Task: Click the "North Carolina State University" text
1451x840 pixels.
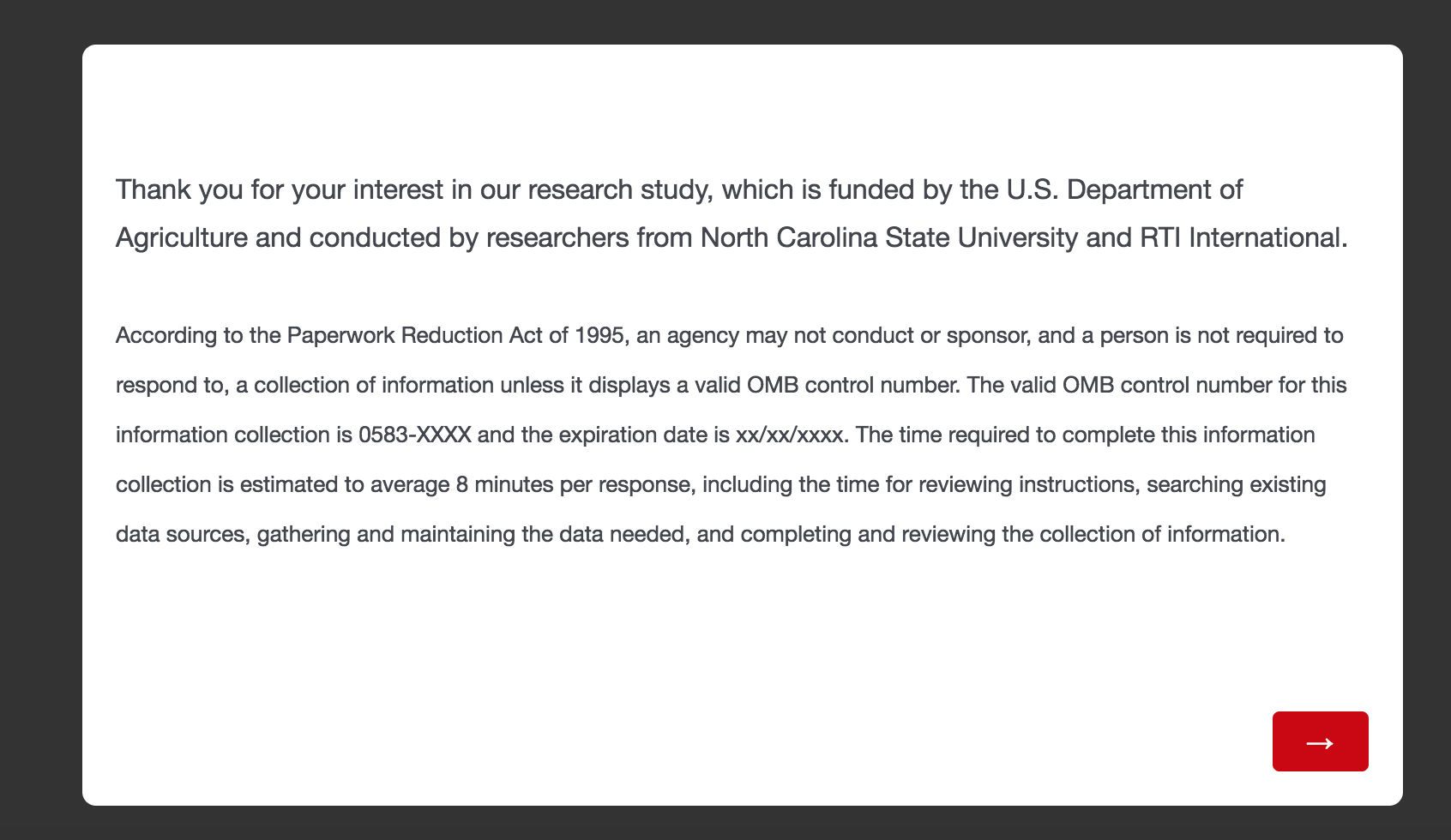Action: [888, 237]
